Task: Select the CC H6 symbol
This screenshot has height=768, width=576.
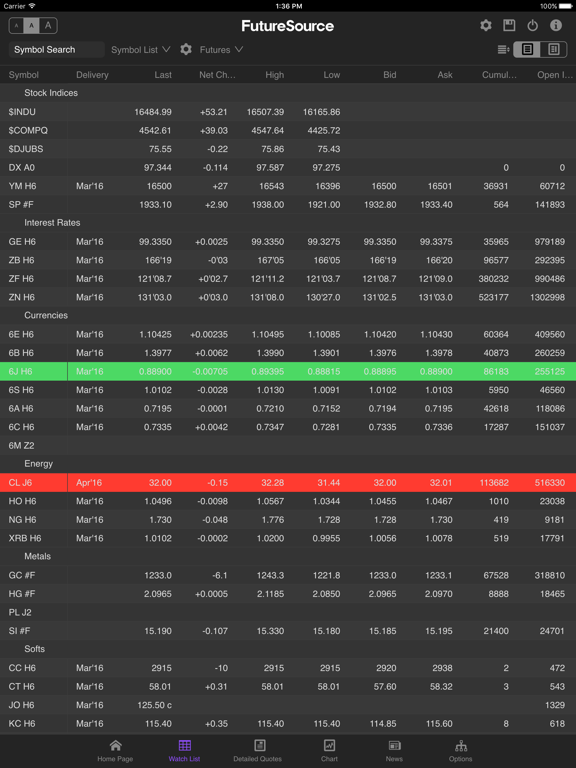Action: [22, 668]
